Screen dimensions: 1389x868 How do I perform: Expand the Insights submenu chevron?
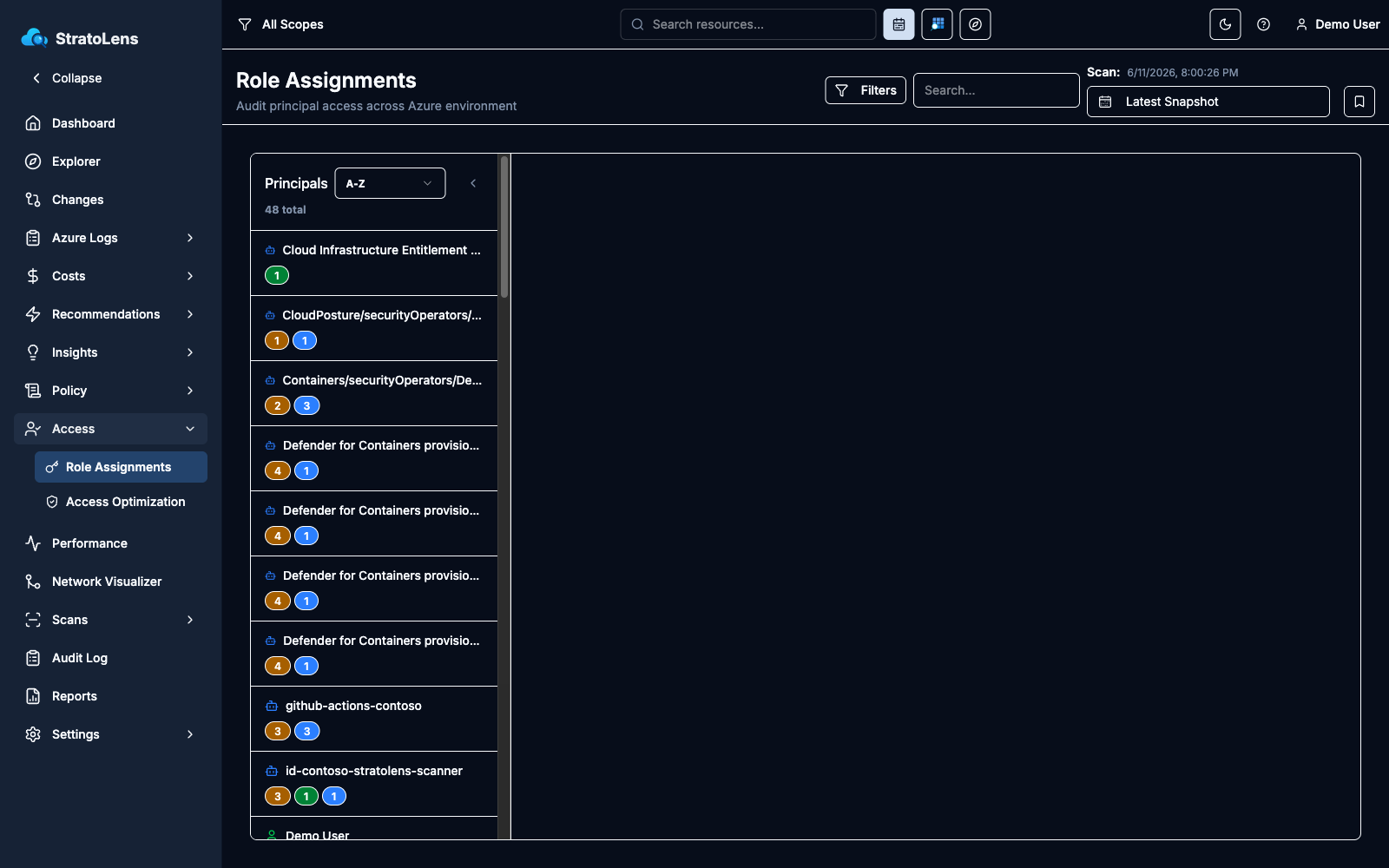pyautogui.click(x=190, y=352)
